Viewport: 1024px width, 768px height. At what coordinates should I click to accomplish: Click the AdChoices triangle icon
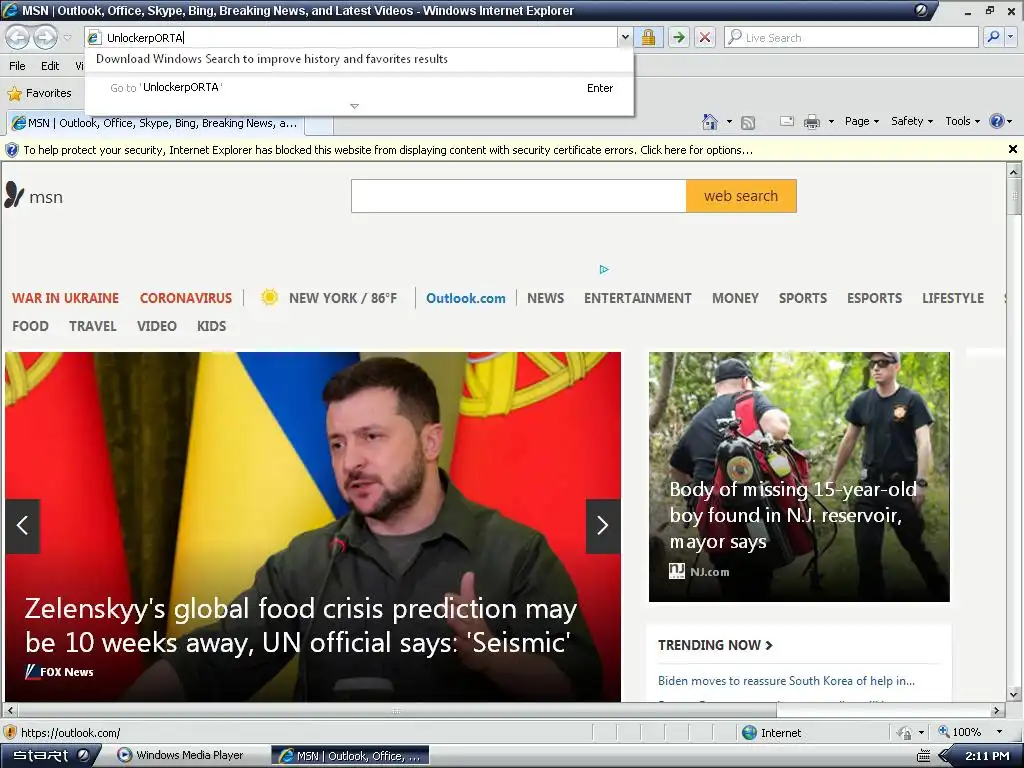(604, 269)
